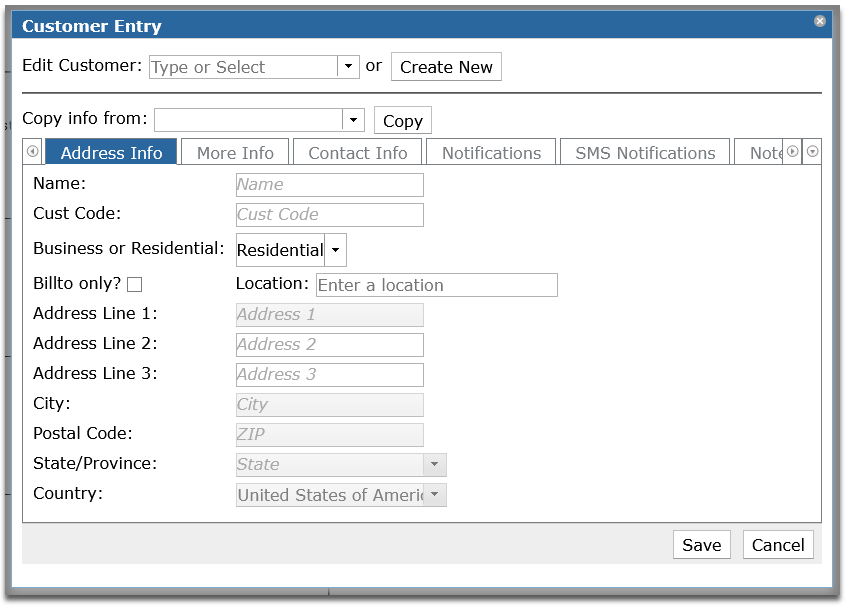This screenshot has height=607, width=846.
Task: Focus the Copy info from field
Action: 249,120
